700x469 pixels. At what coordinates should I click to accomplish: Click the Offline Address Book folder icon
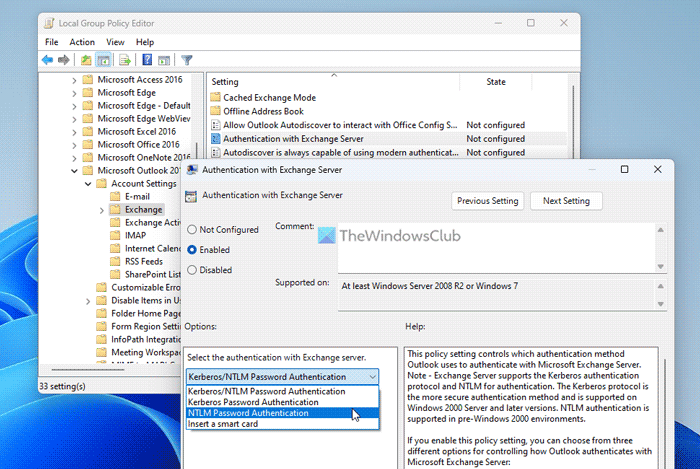coord(216,111)
